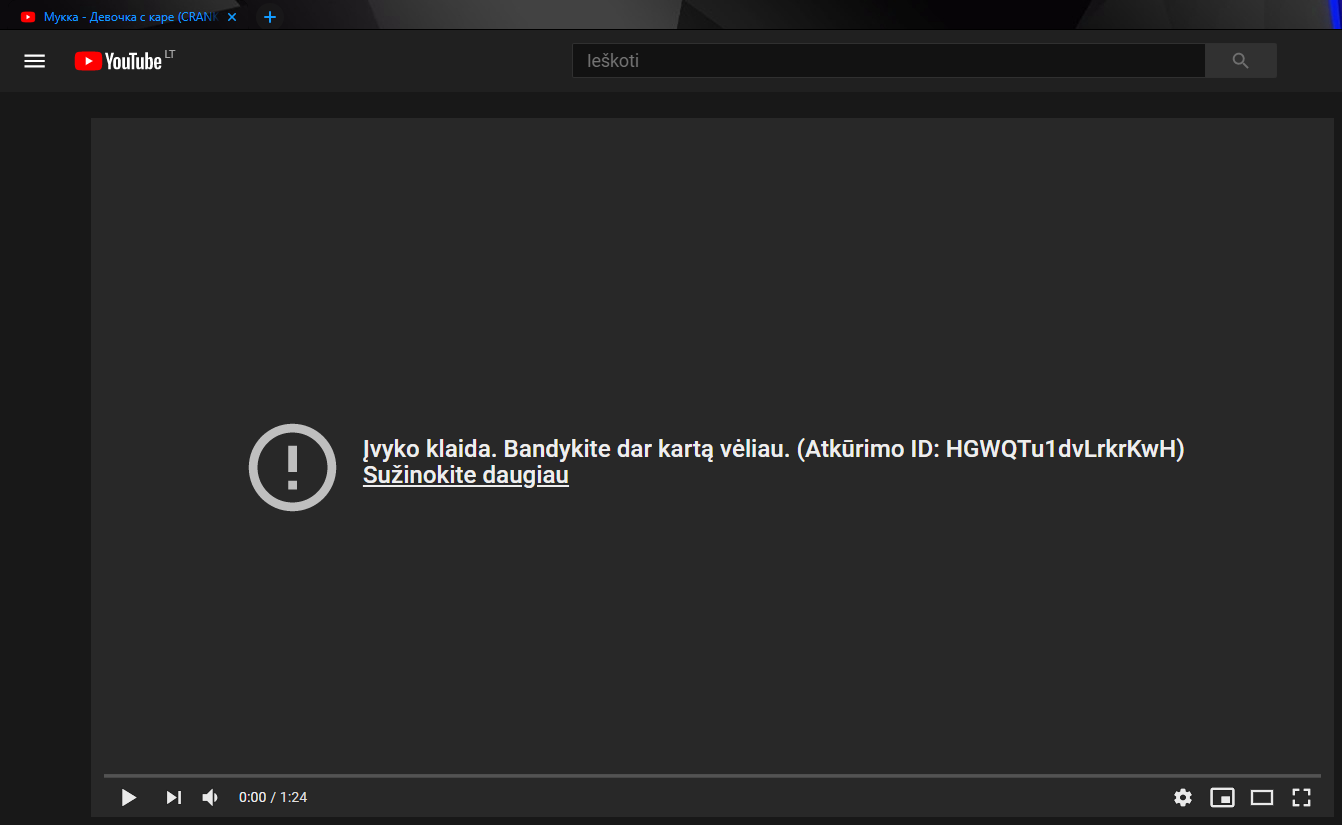Open the player settings gear

point(1183,797)
